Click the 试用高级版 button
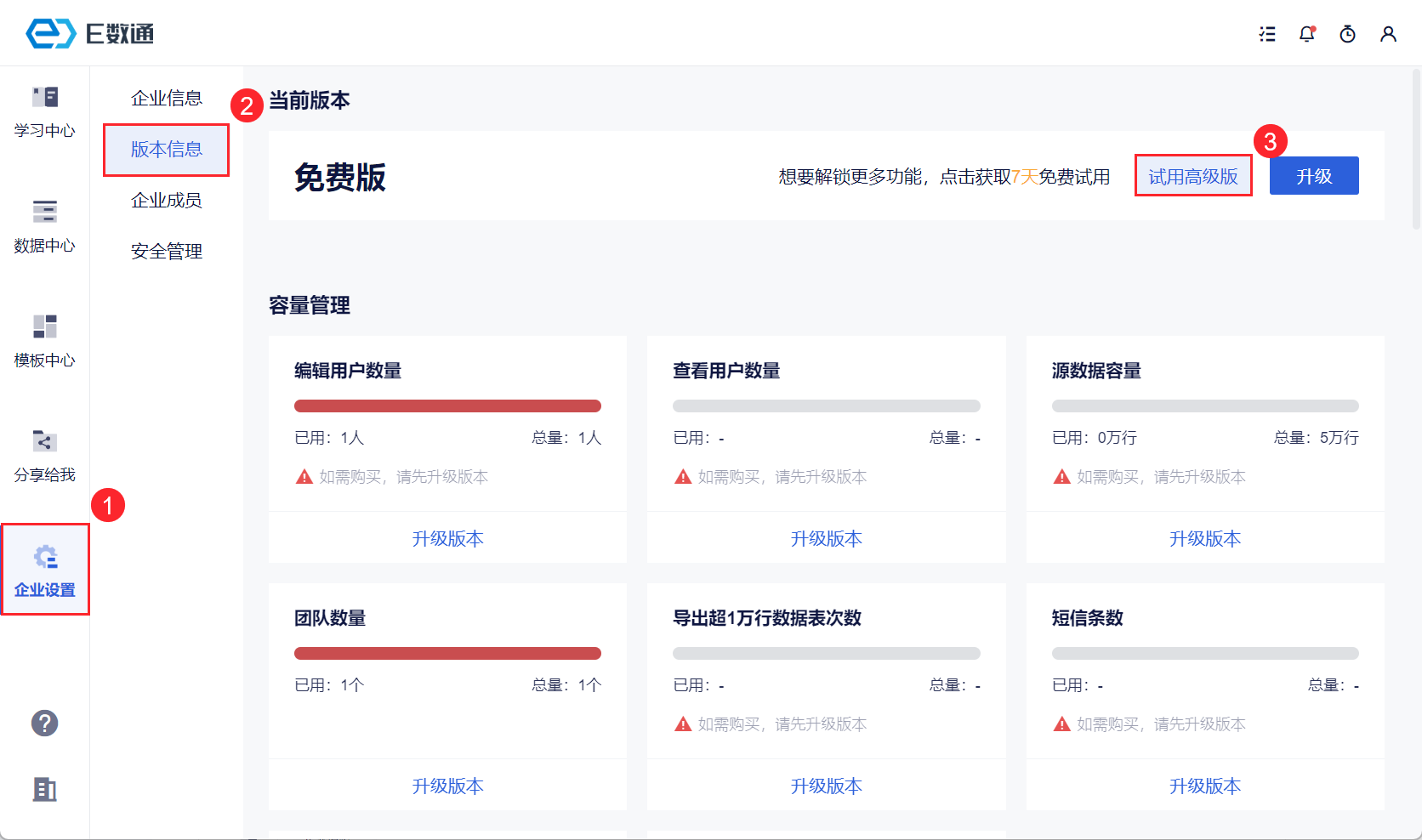 (x=1192, y=177)
